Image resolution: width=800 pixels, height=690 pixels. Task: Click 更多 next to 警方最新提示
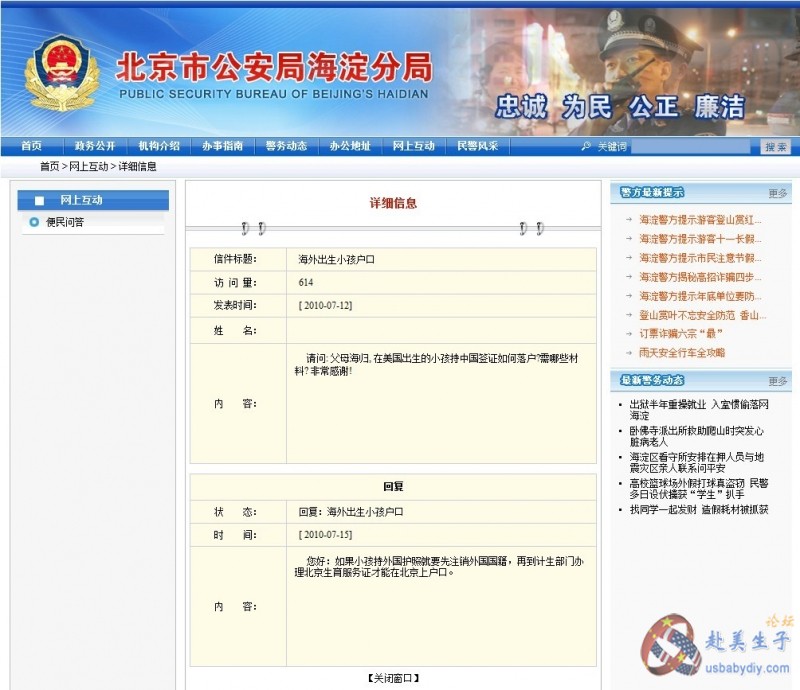point(778,193)
